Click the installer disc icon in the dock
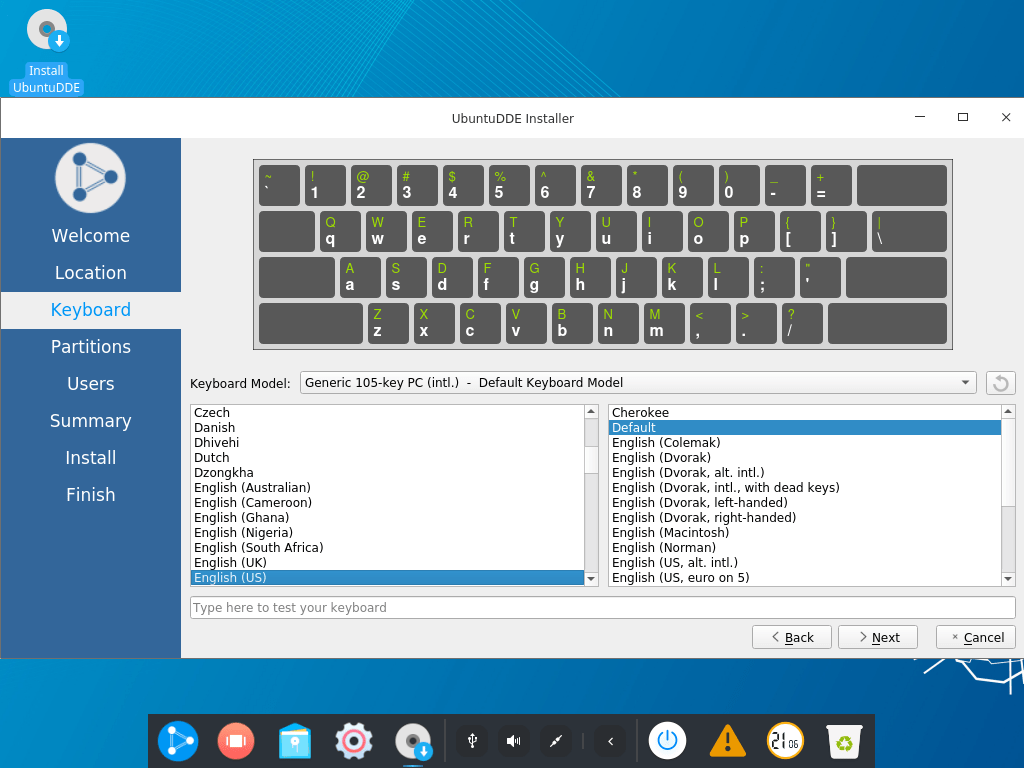 [413, 743]
